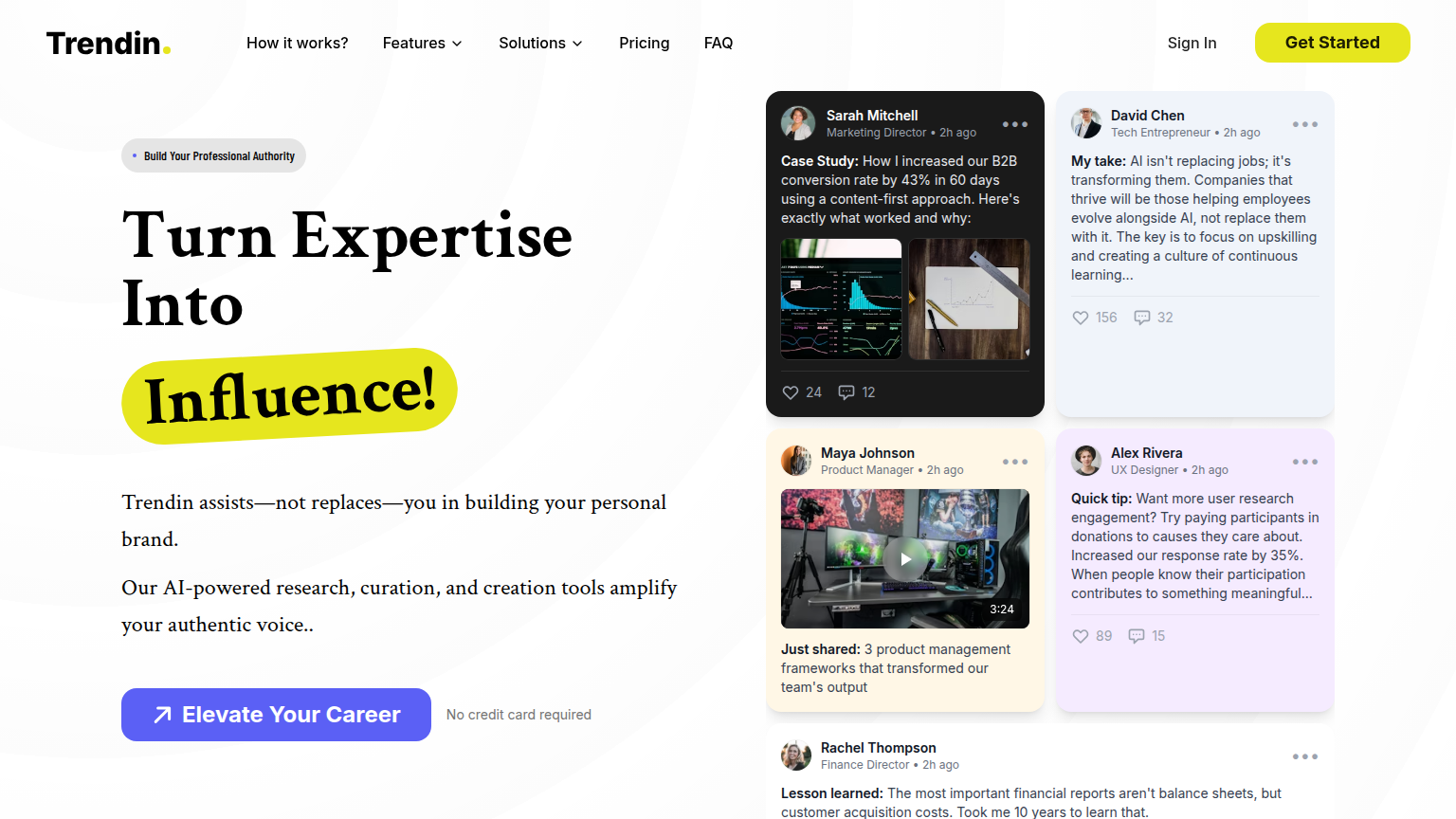
Task: Open the three-dot menu on Sarah Mitchell's post
Action: [1015, 124]
